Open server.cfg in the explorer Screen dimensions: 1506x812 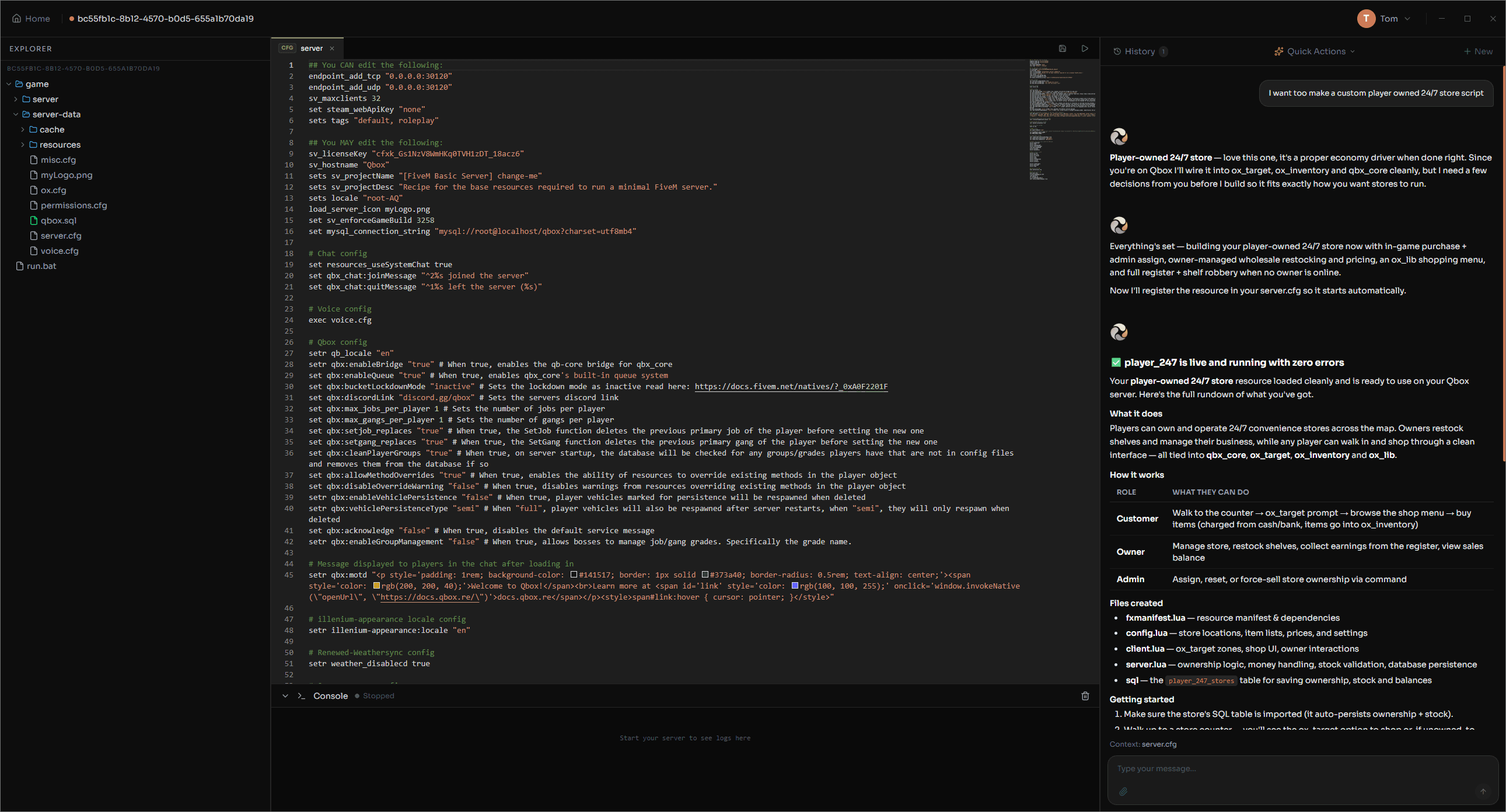(x=61, y=236)
